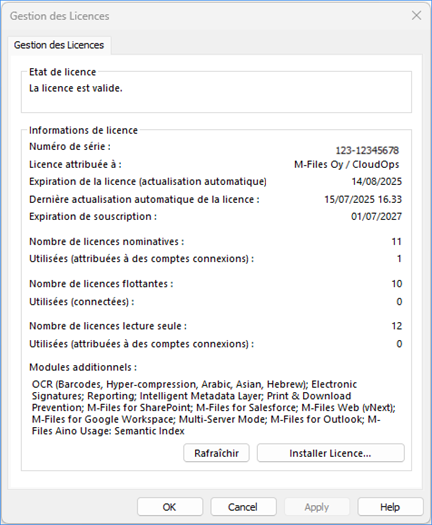Click the 'Informations de licence' group title
This screenshot has height=525, width=432.
(83, 130)
